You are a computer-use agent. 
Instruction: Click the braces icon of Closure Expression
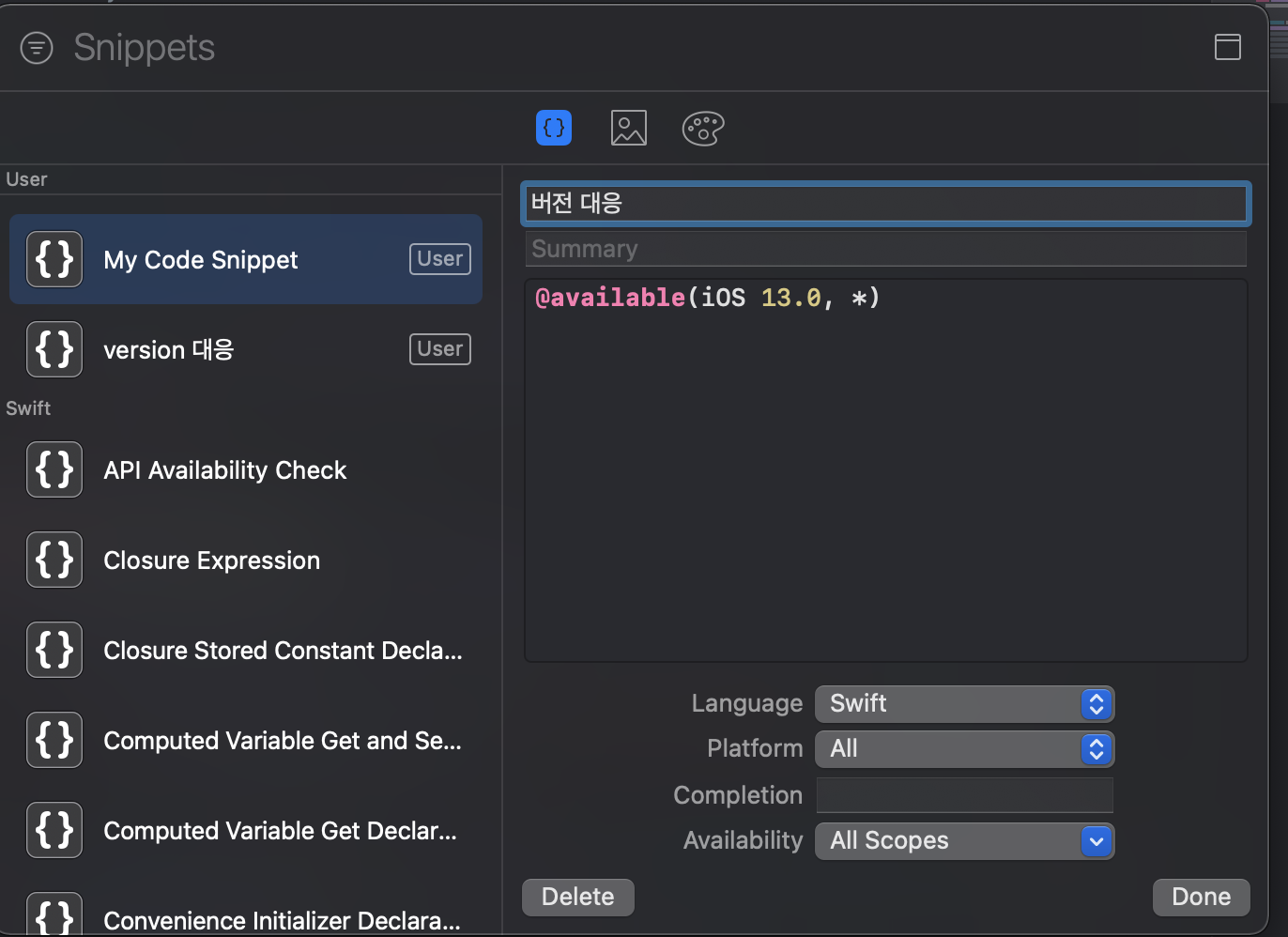point(54,560)
